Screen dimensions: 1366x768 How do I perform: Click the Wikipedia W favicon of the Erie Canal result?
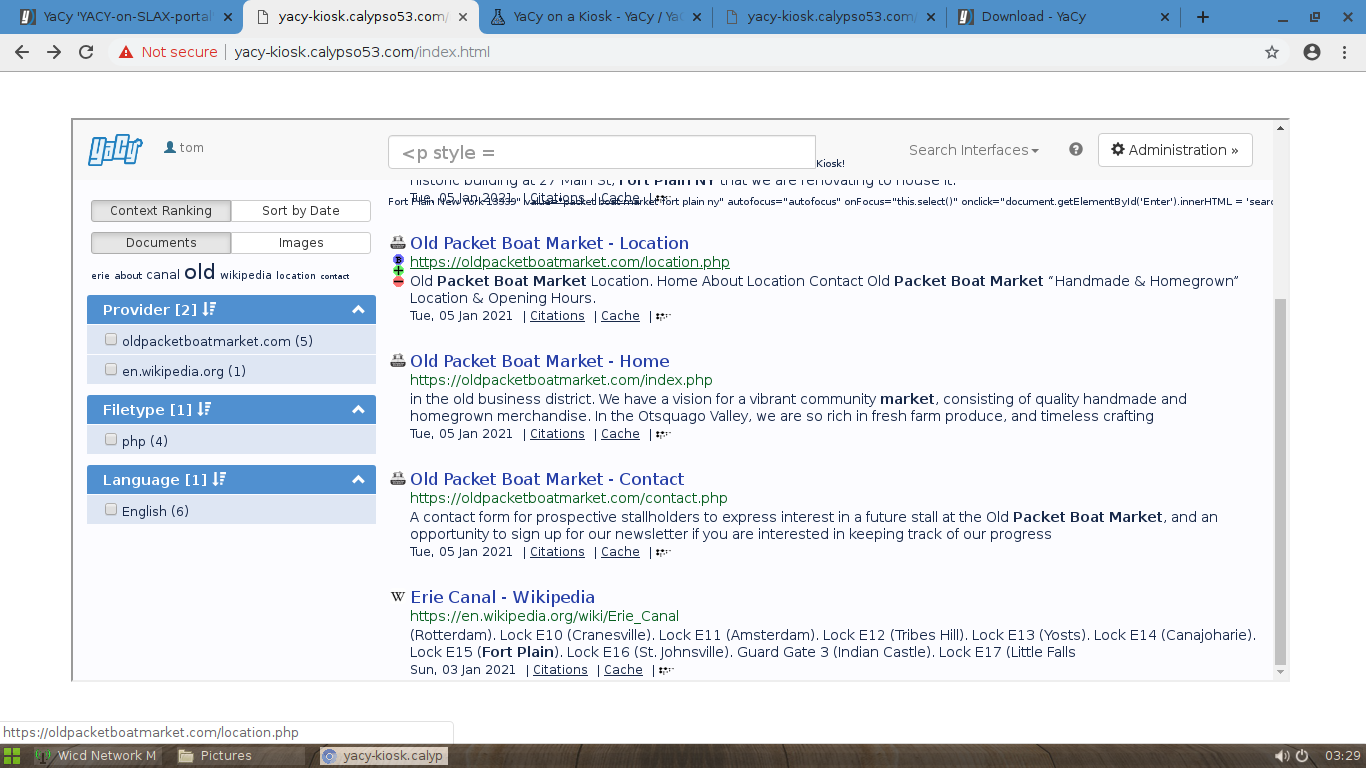pos(398,597)
